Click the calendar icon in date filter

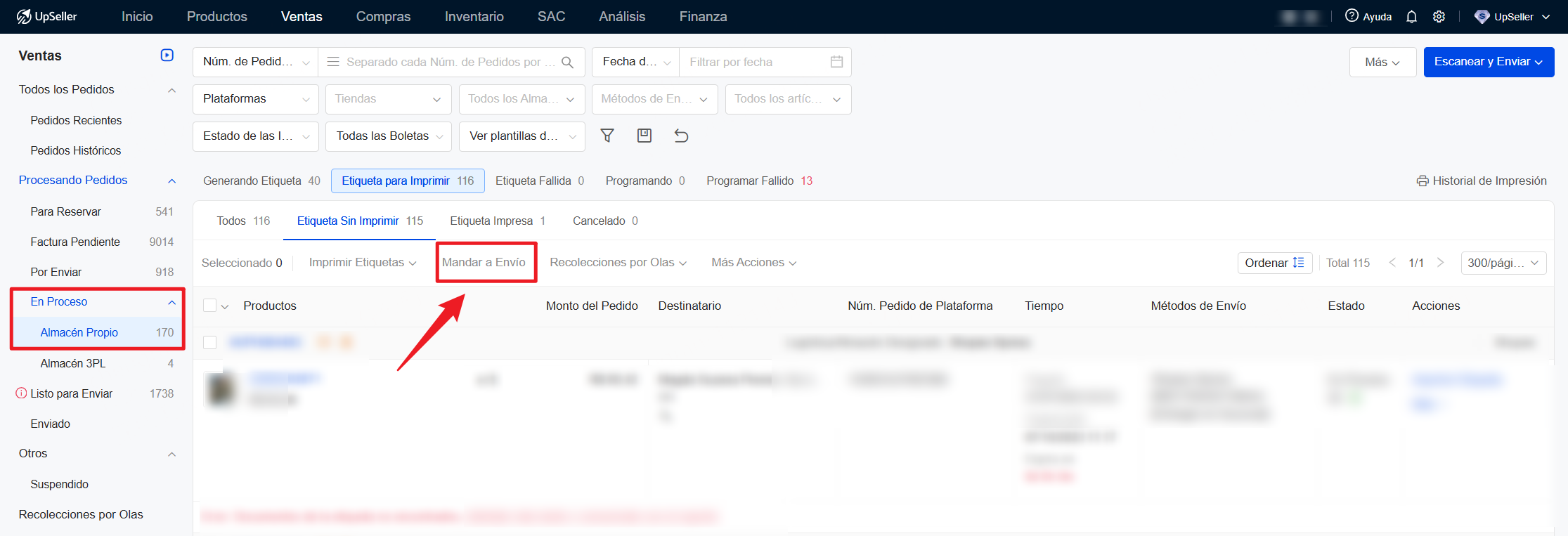(836, 62)
